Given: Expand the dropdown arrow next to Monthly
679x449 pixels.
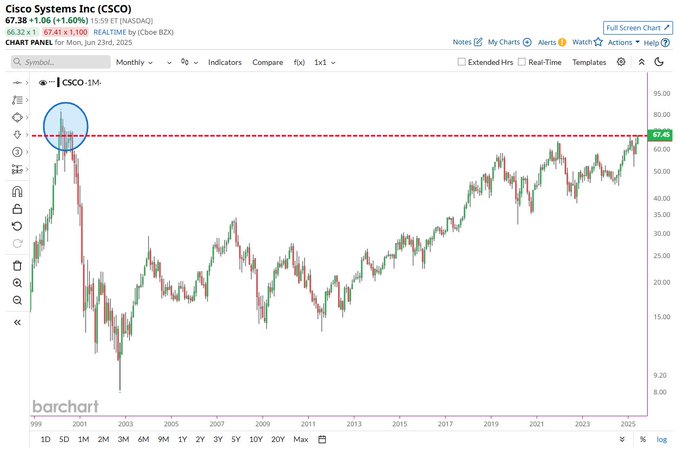Looking at the screenshot, I should pyautogui.click(x=169, y=63).
